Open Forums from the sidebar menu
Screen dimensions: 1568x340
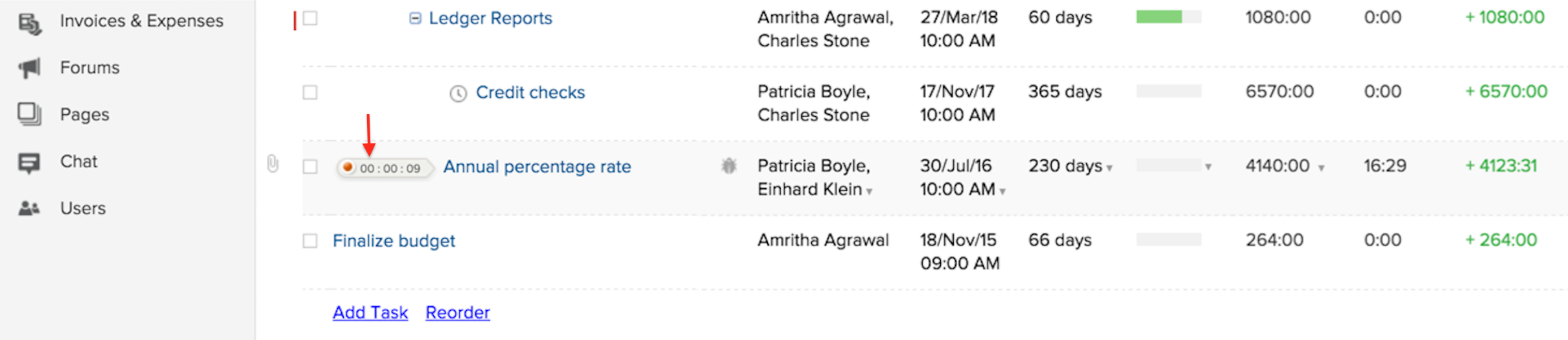[x=89, y=68]
